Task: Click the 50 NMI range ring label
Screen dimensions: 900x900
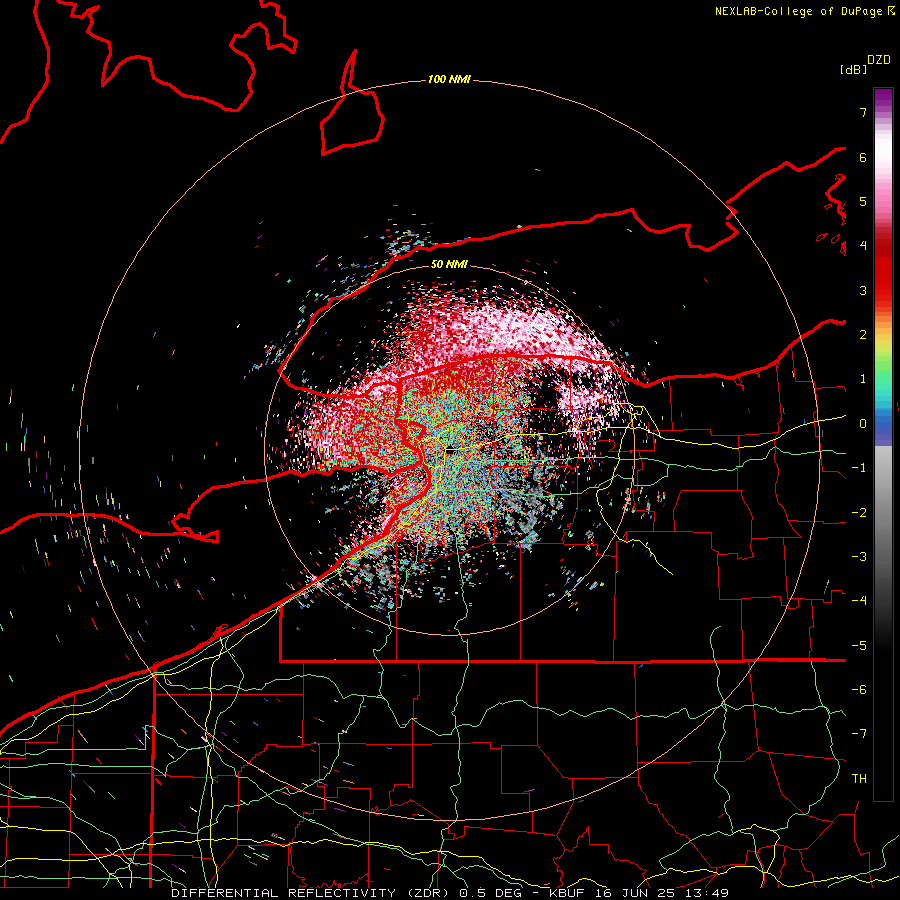Action: point(449,264)
